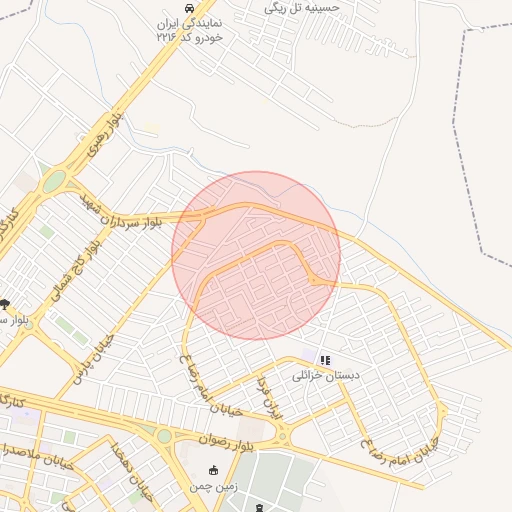512x512 pixels.
Task: Click the small roundabout below ایران فردا street
Action: [x=283, y=435]
